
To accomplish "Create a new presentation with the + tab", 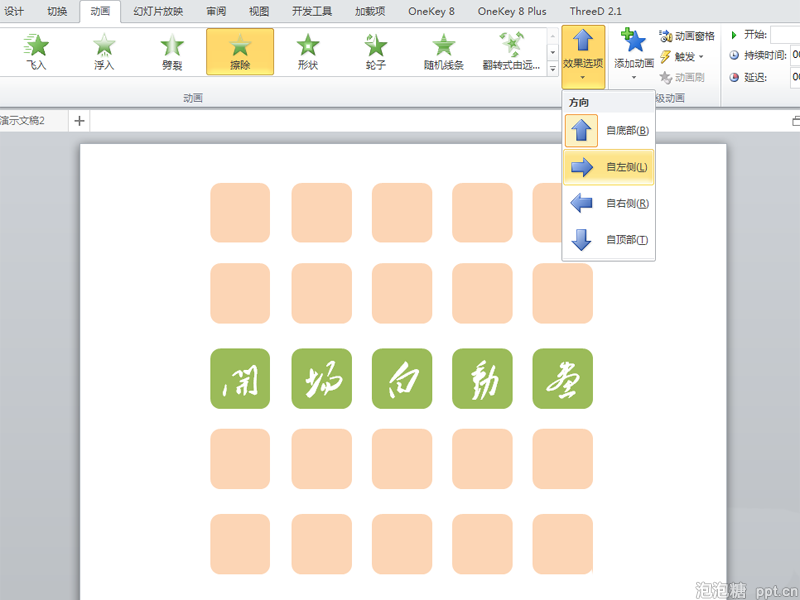I will coord(78,119).
